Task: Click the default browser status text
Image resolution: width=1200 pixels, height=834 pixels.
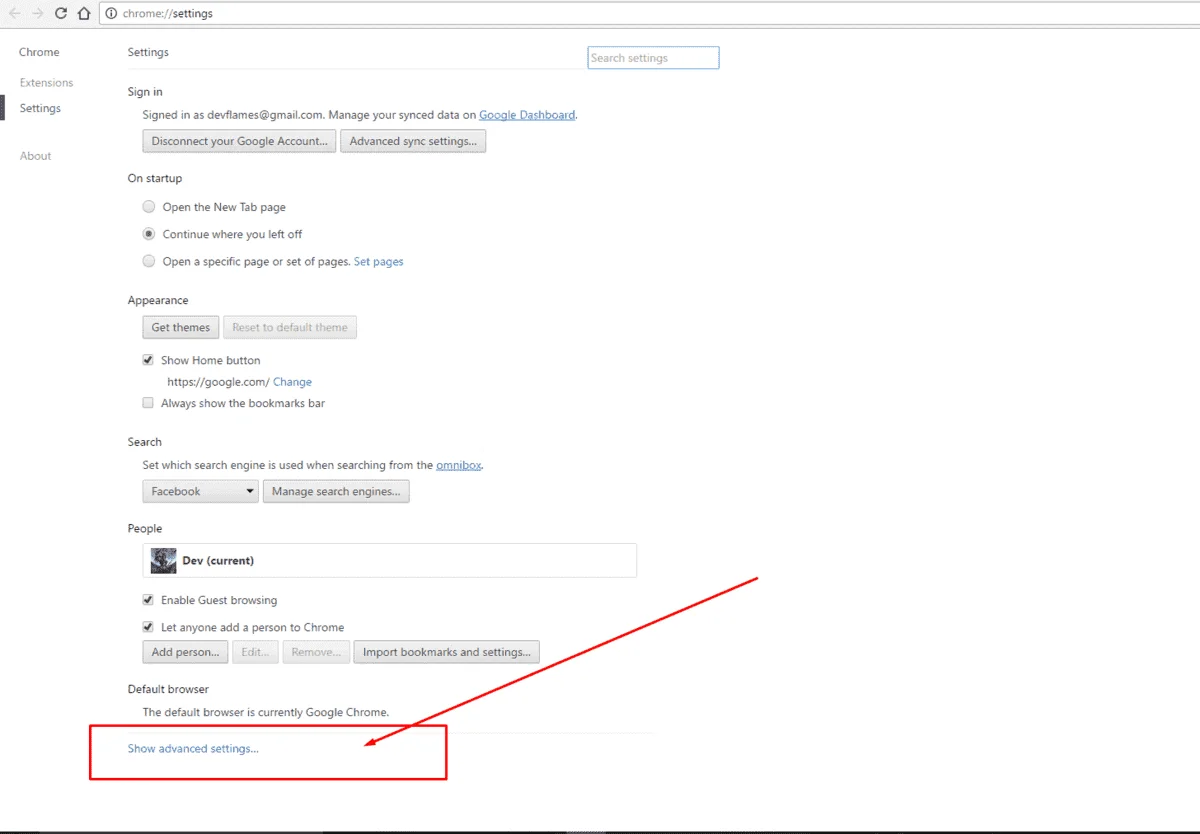Action: 266,713
